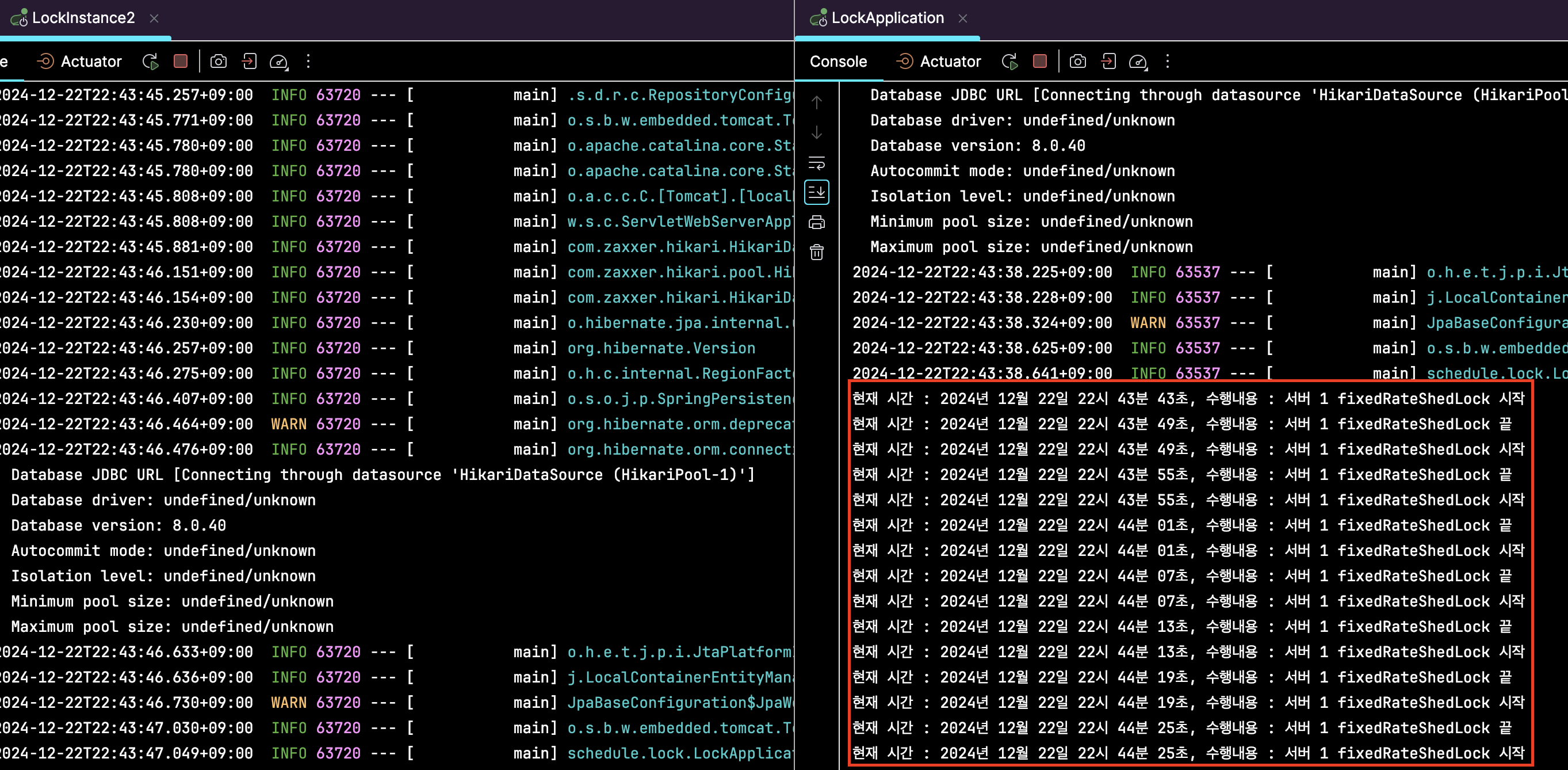Viewport: 1568px width, 770px height.
Task: Jump up the stack trace arrow
Action: (817, 102)
